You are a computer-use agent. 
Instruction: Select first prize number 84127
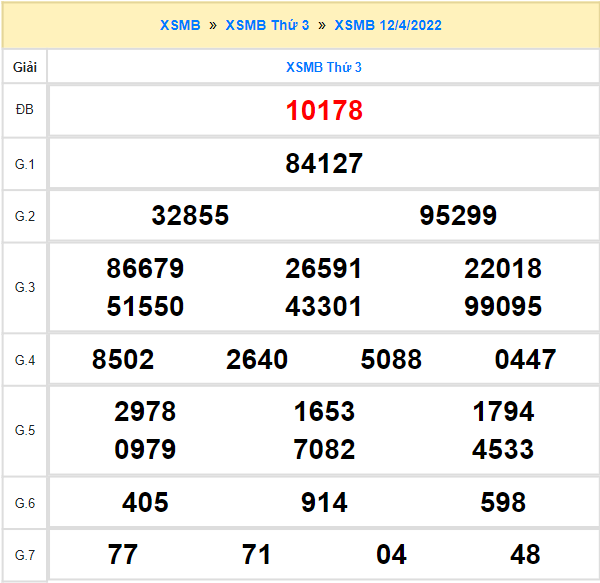point(324,164)
